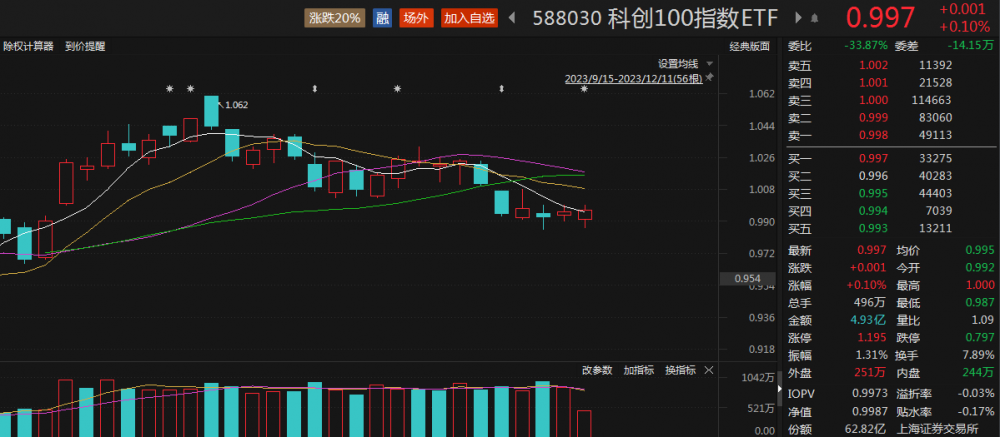Add stock via 加入自选 button
The width and height of the screenshot is (1000, 437).
[469, 18]
